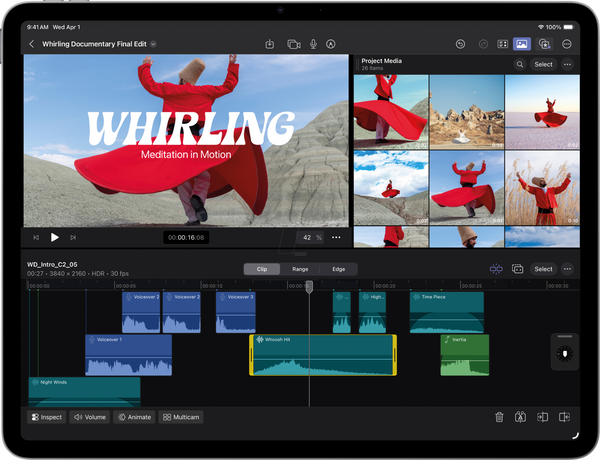Toggle timeline snapping icon
The image size is (600, 460).
tap(496, 269)
